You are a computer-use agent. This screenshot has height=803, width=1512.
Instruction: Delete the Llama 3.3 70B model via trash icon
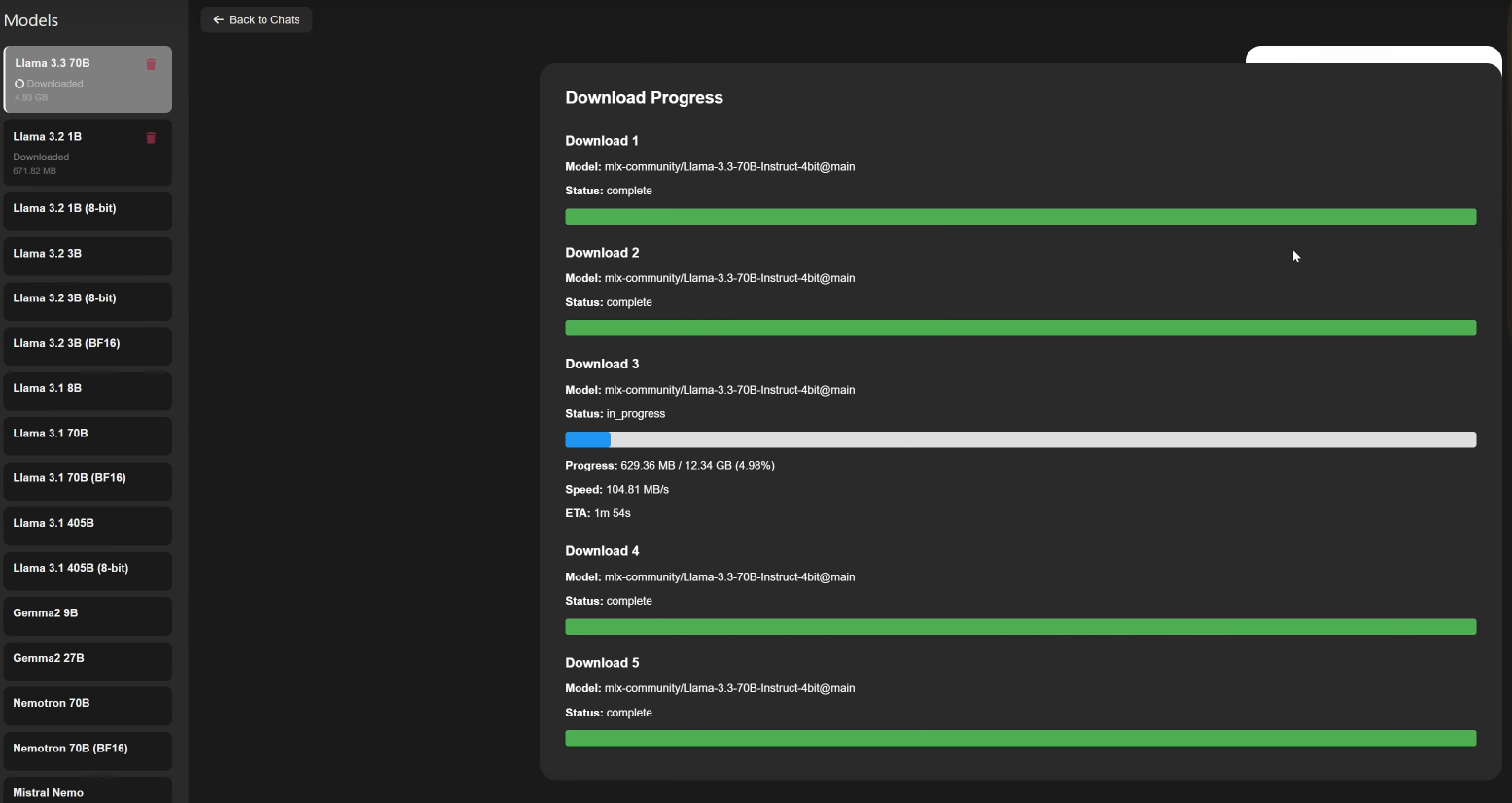(151, 64)
